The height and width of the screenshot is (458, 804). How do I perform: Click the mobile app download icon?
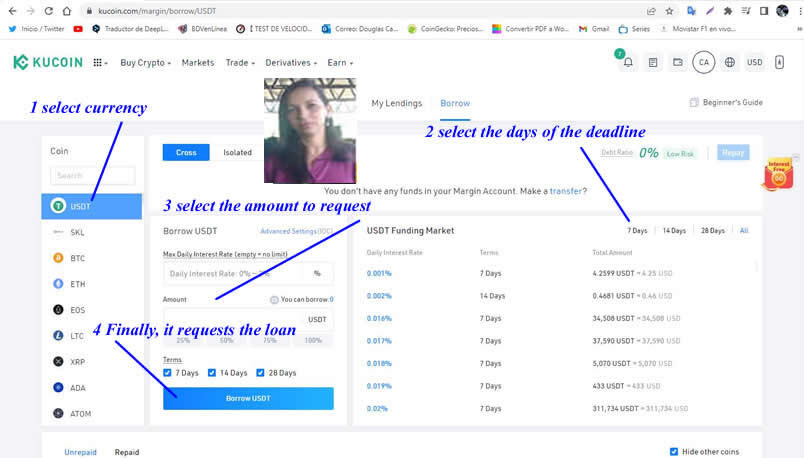(779, 63)
